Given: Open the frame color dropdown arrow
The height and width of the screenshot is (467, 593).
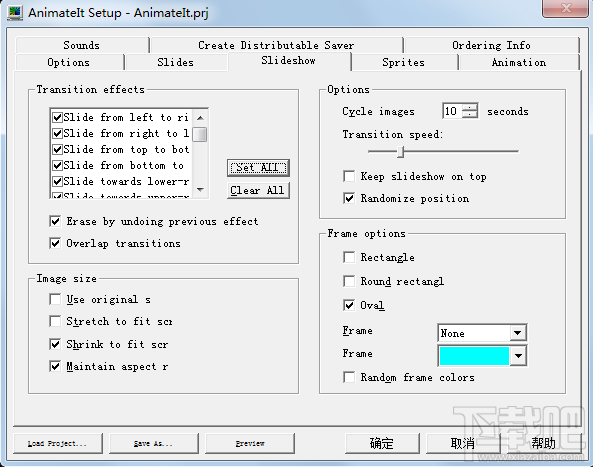Looking at the screenshot, I should click(518, 356).
